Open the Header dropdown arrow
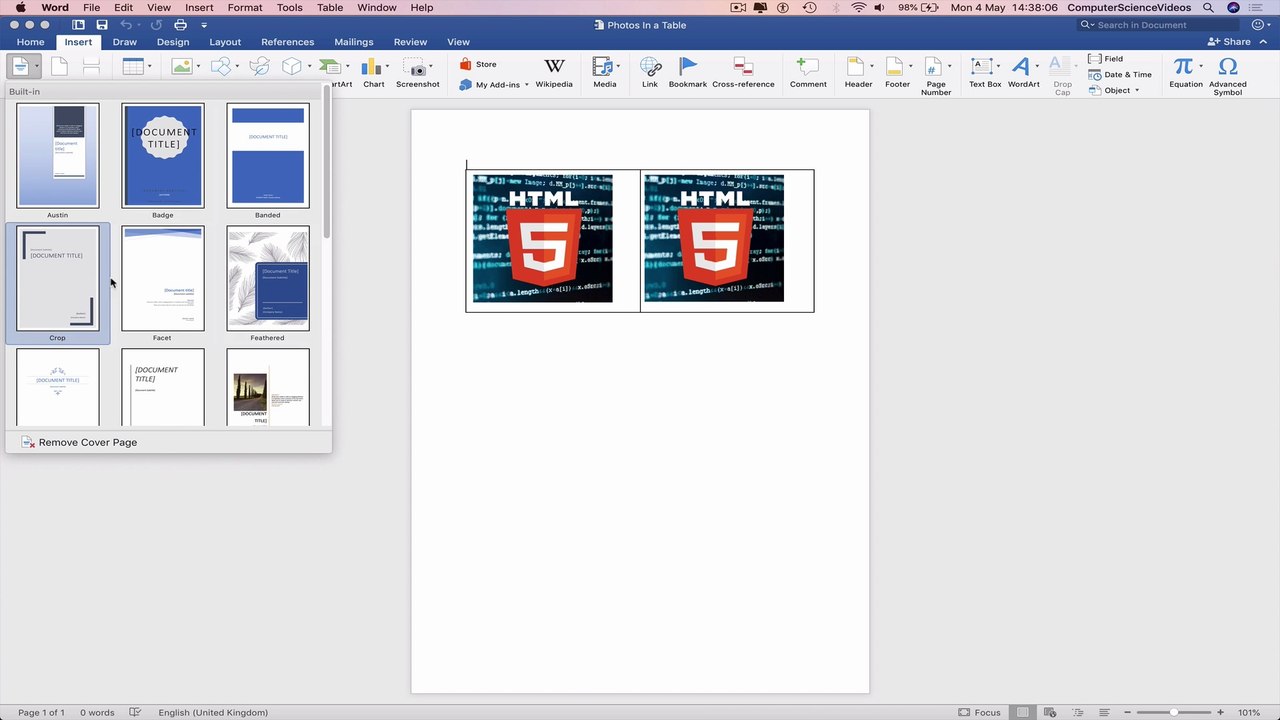The image size is (1280, 720). (x=873, y=67)
